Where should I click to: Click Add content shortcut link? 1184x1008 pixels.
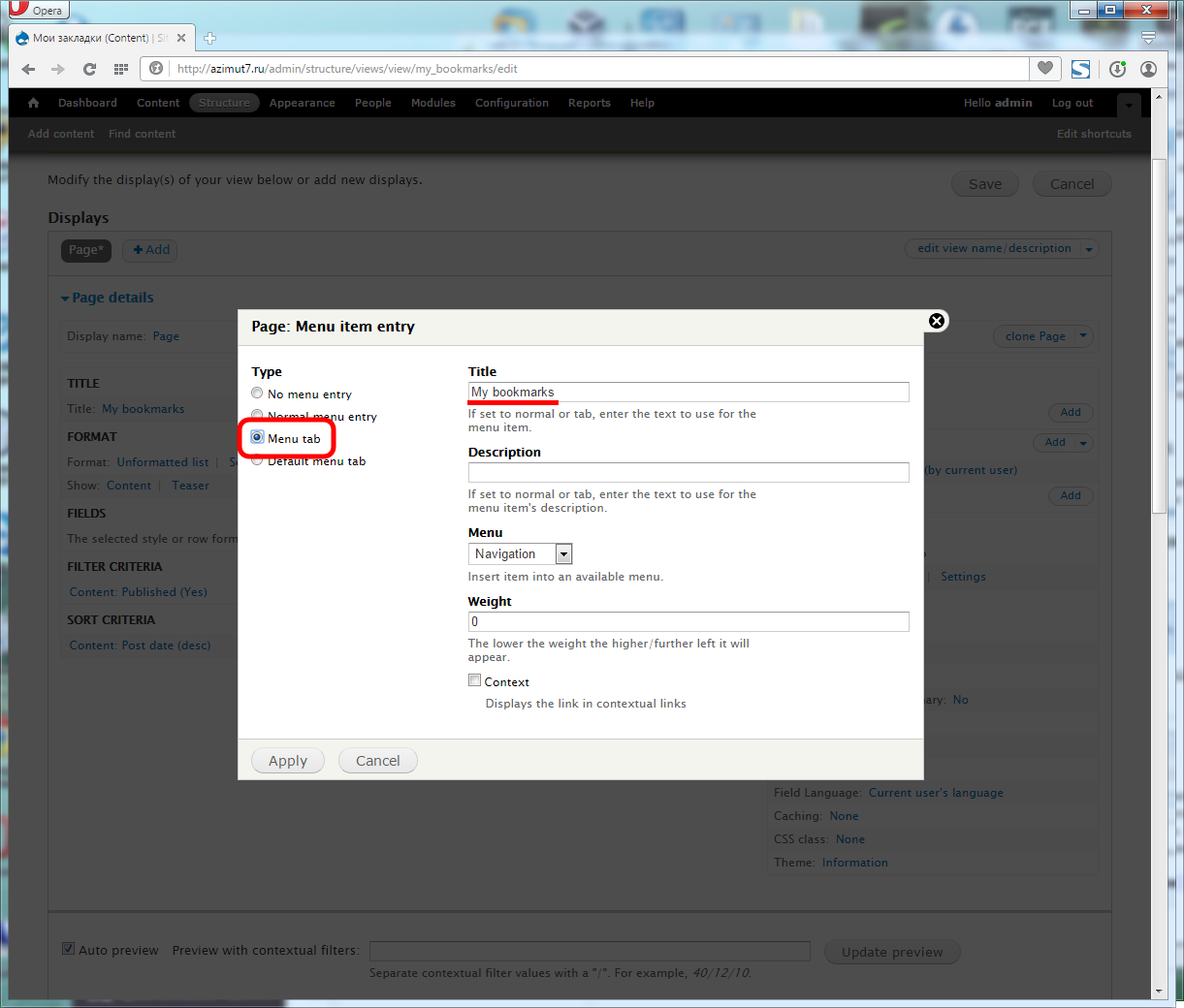[x=61, y=134]
